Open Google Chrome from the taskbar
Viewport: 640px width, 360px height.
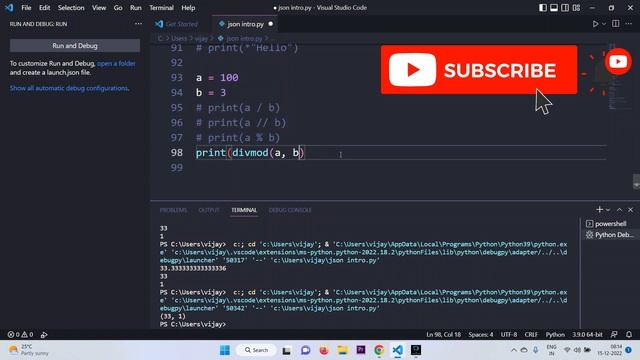[x=379, y=350]
